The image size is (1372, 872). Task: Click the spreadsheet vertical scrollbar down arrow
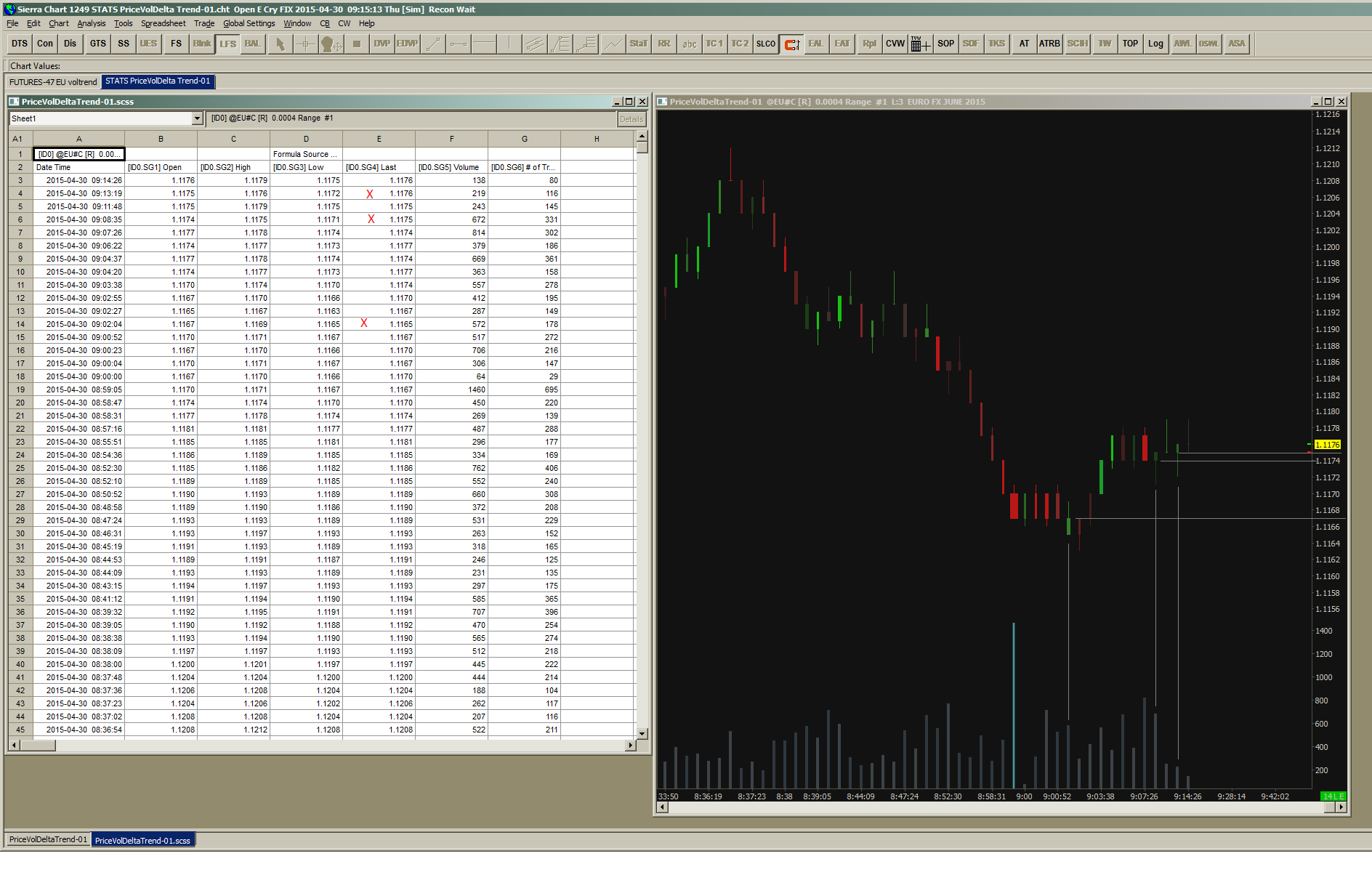(642, 734)
